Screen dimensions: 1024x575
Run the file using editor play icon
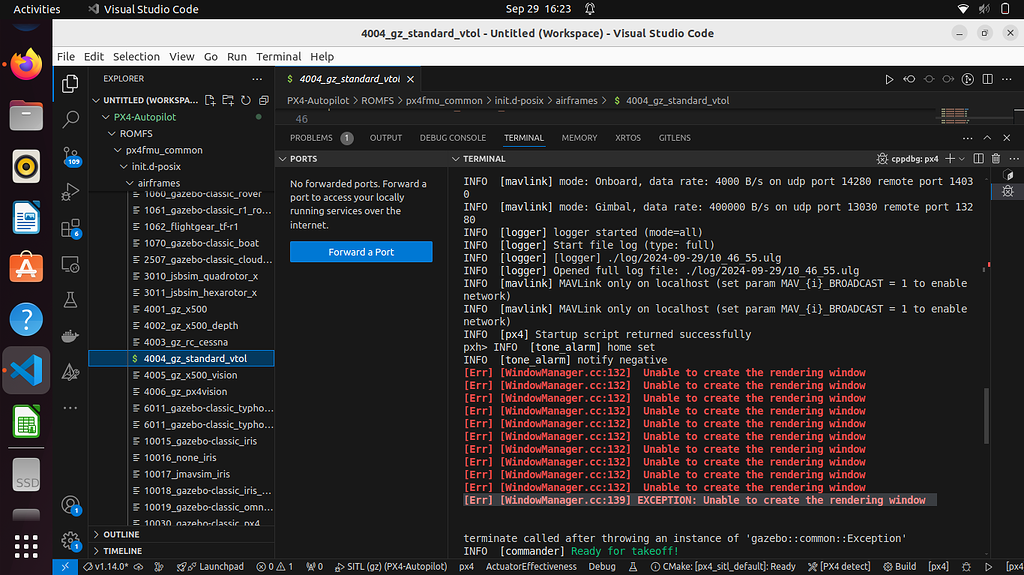pyautogui.click(x=889, y=79)
